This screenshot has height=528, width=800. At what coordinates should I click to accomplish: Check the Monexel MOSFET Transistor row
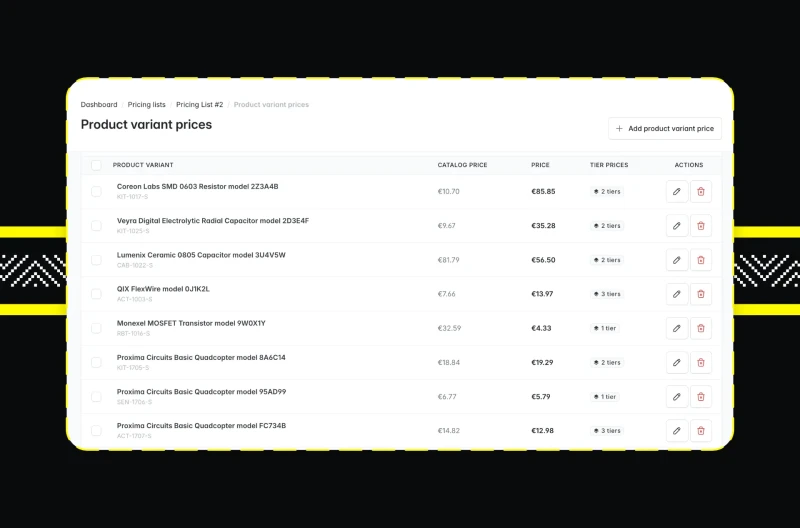[96, 328]
